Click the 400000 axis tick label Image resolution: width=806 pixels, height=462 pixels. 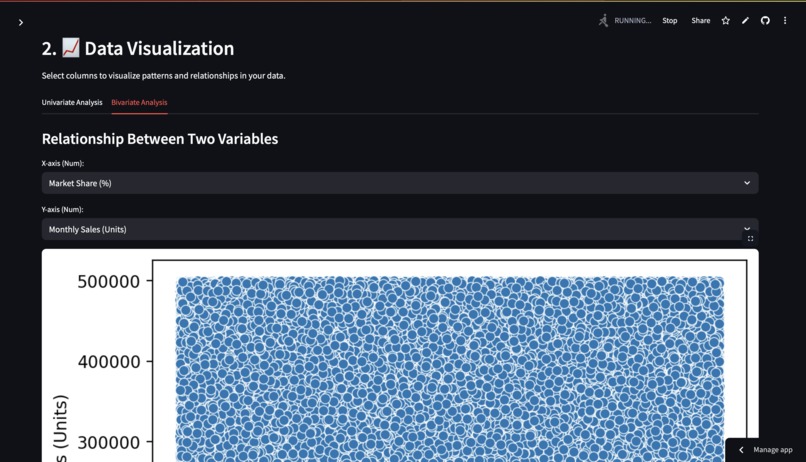109,362
